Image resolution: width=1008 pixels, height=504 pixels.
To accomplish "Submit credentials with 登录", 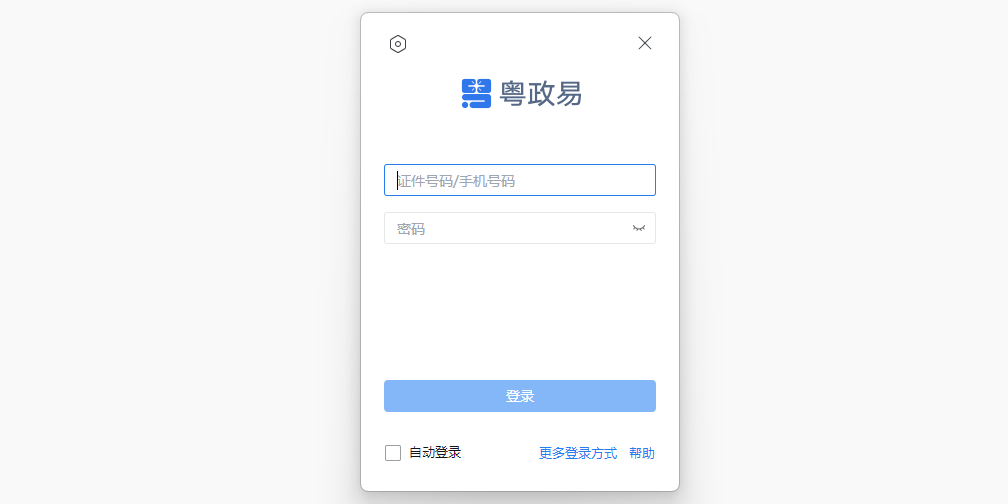I will click(520, 396).
